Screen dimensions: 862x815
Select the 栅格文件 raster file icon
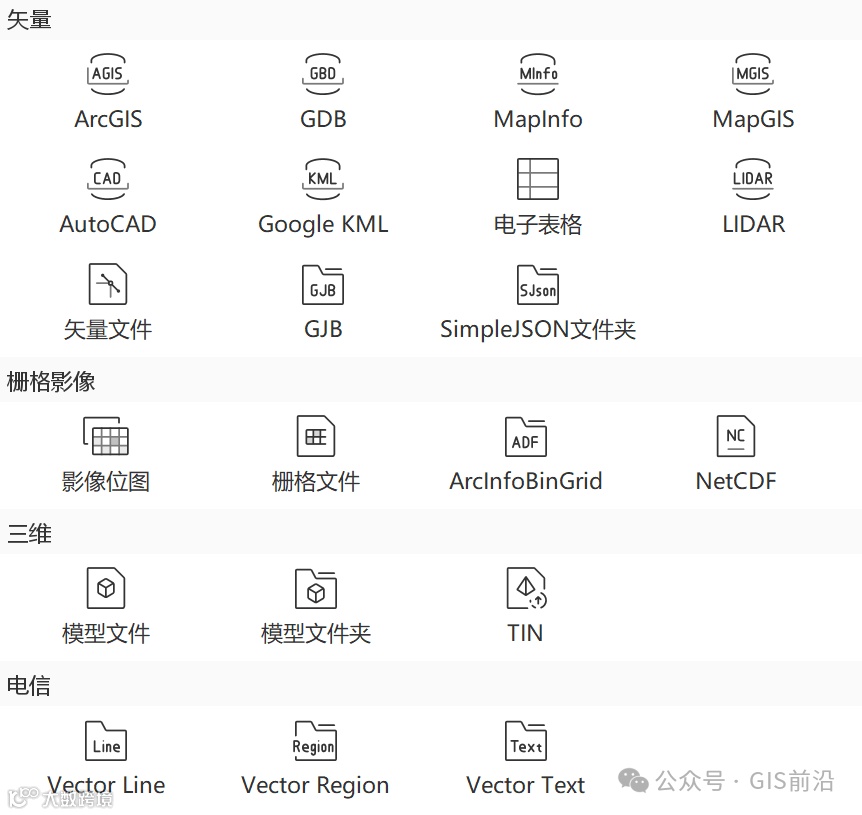pos(316,436)
